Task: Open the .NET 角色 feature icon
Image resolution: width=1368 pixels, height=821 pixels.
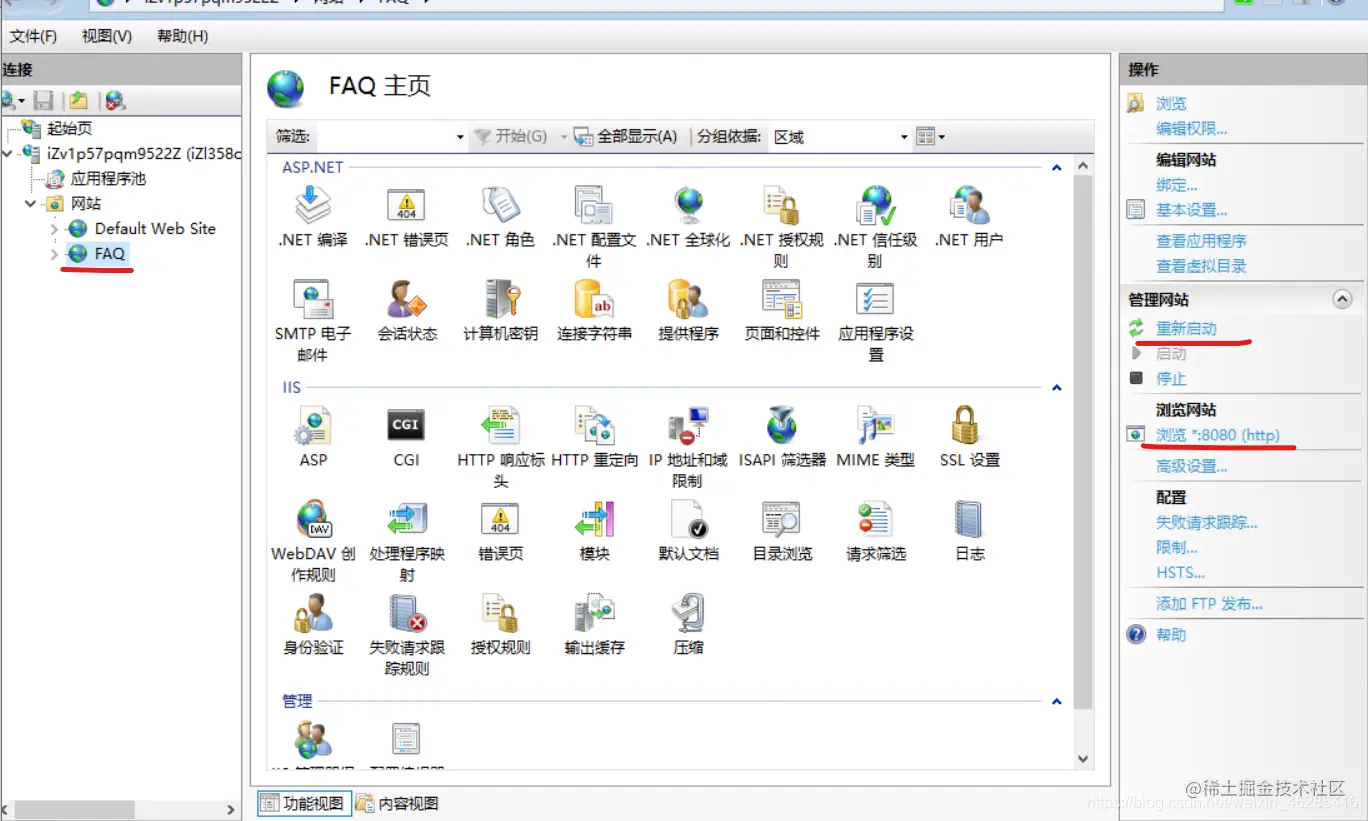Action: point(501,205)
